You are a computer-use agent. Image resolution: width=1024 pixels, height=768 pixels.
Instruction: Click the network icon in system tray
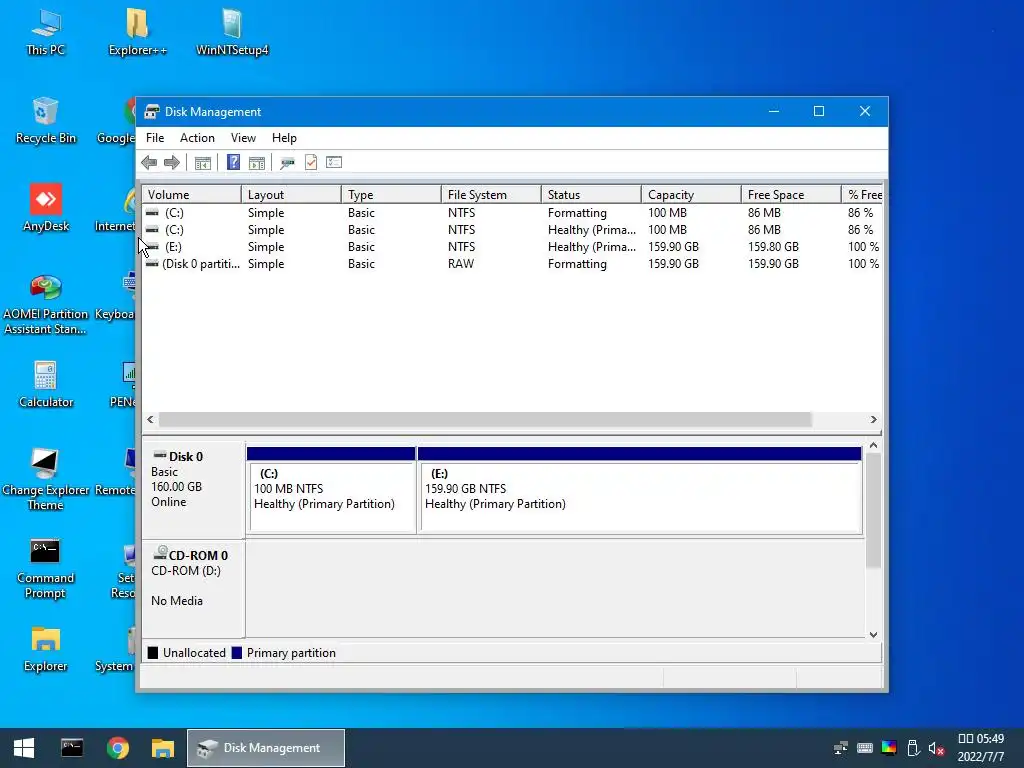[x=841, y=748]
